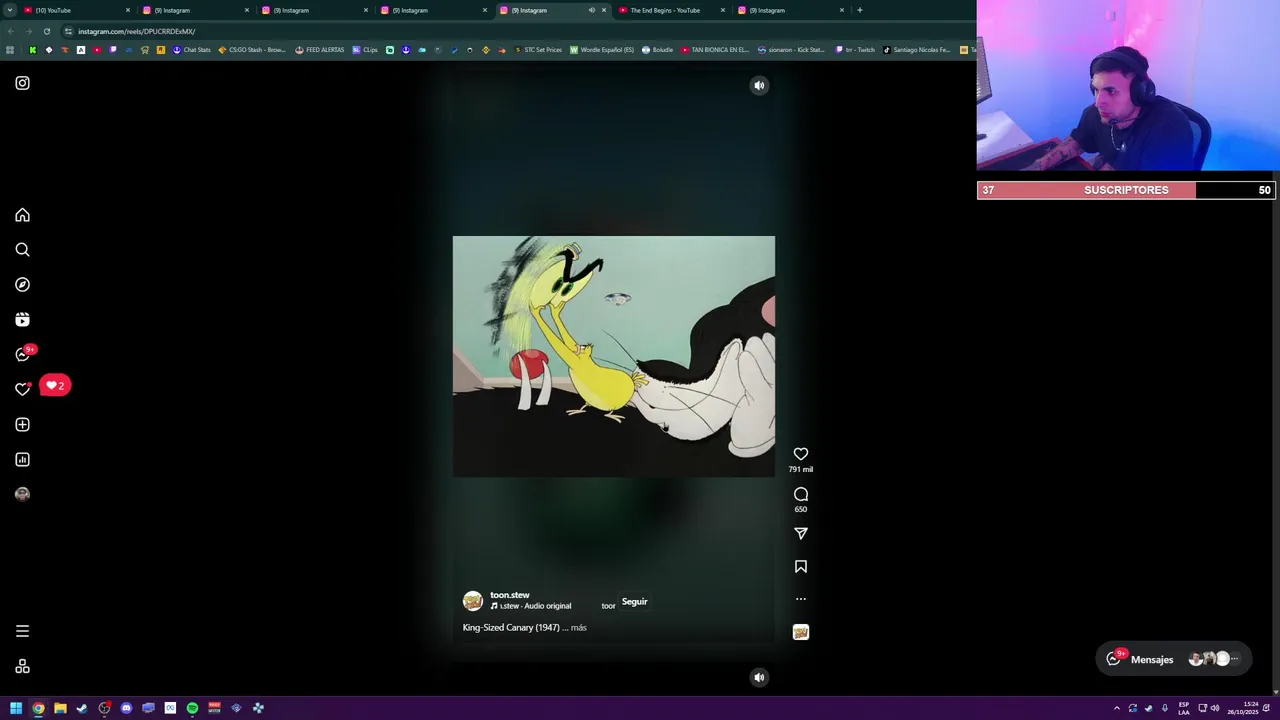Image resolution: width=1280 pixels, height=720 pixels.
Task: Mute audio on active Instagram tab
Action: pyautogui.click(x=591, y=10)
